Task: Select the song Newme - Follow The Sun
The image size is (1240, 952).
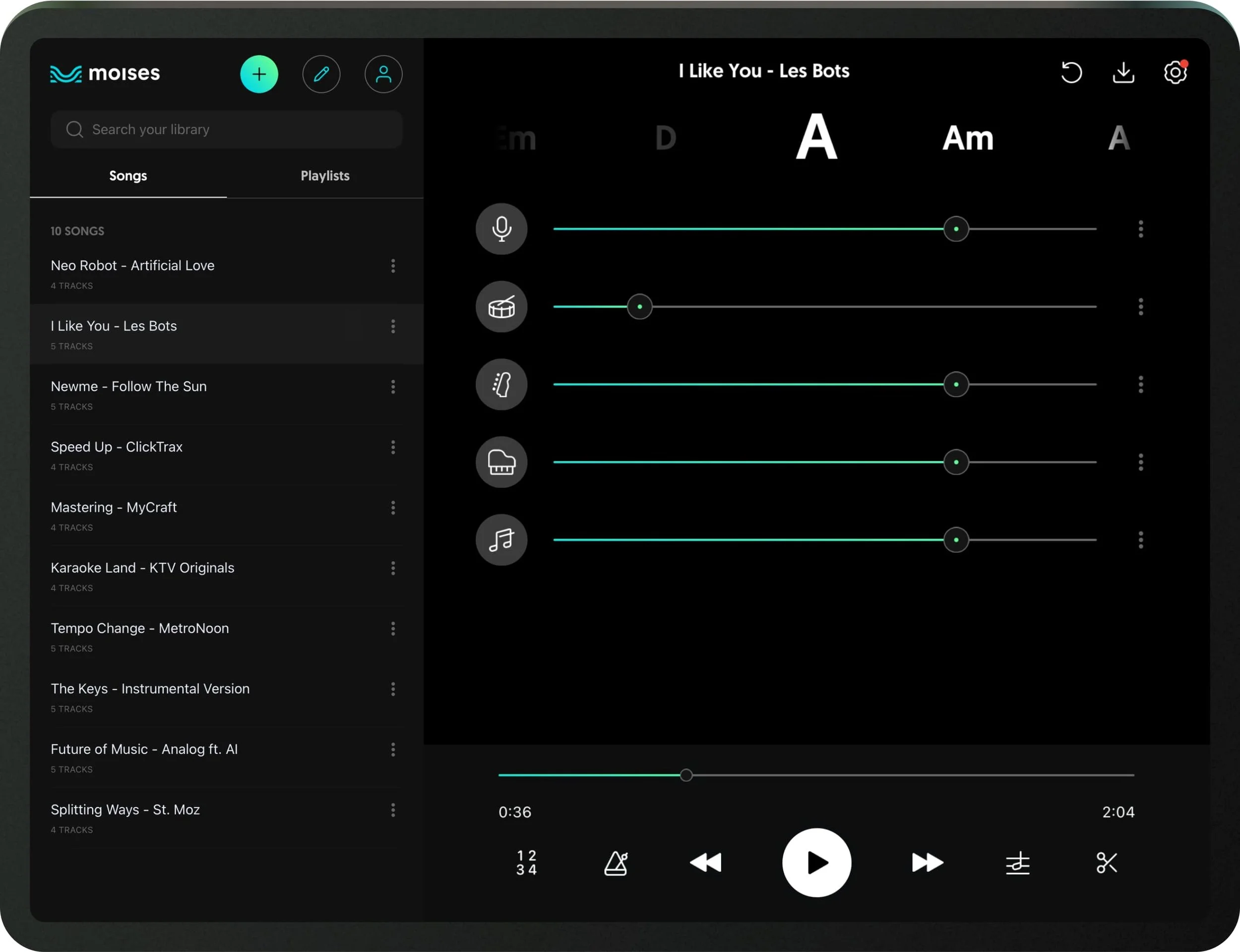Action: (x=129, y=386)
